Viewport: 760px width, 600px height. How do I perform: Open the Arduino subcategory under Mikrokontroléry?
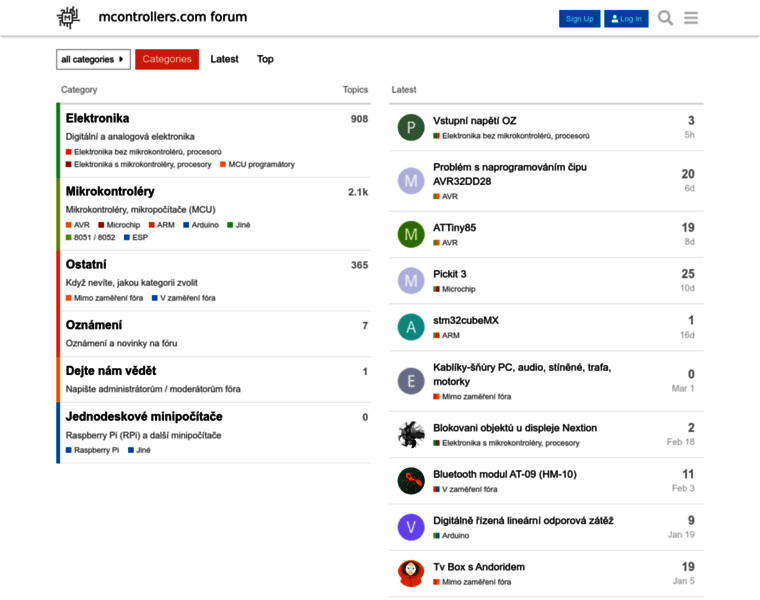201,225
